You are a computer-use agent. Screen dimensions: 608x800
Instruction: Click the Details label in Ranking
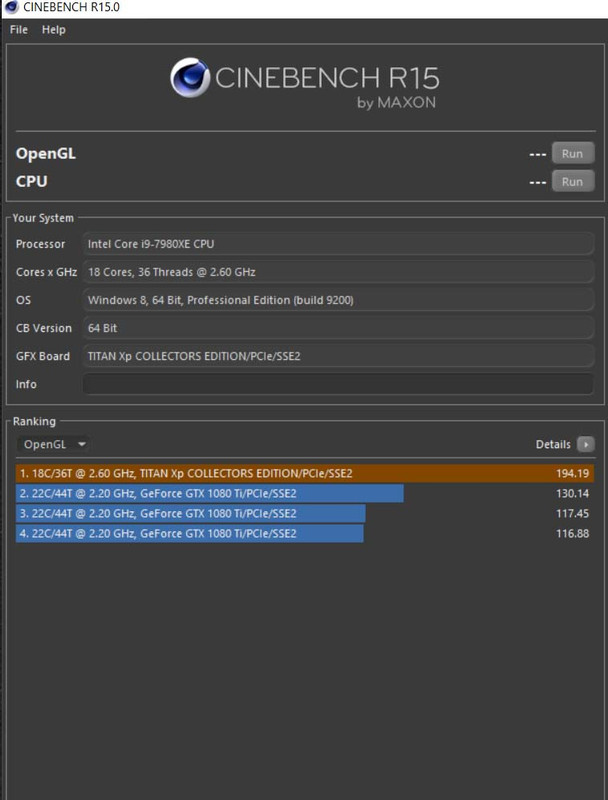pyautogui.click(x=553, y=444)
